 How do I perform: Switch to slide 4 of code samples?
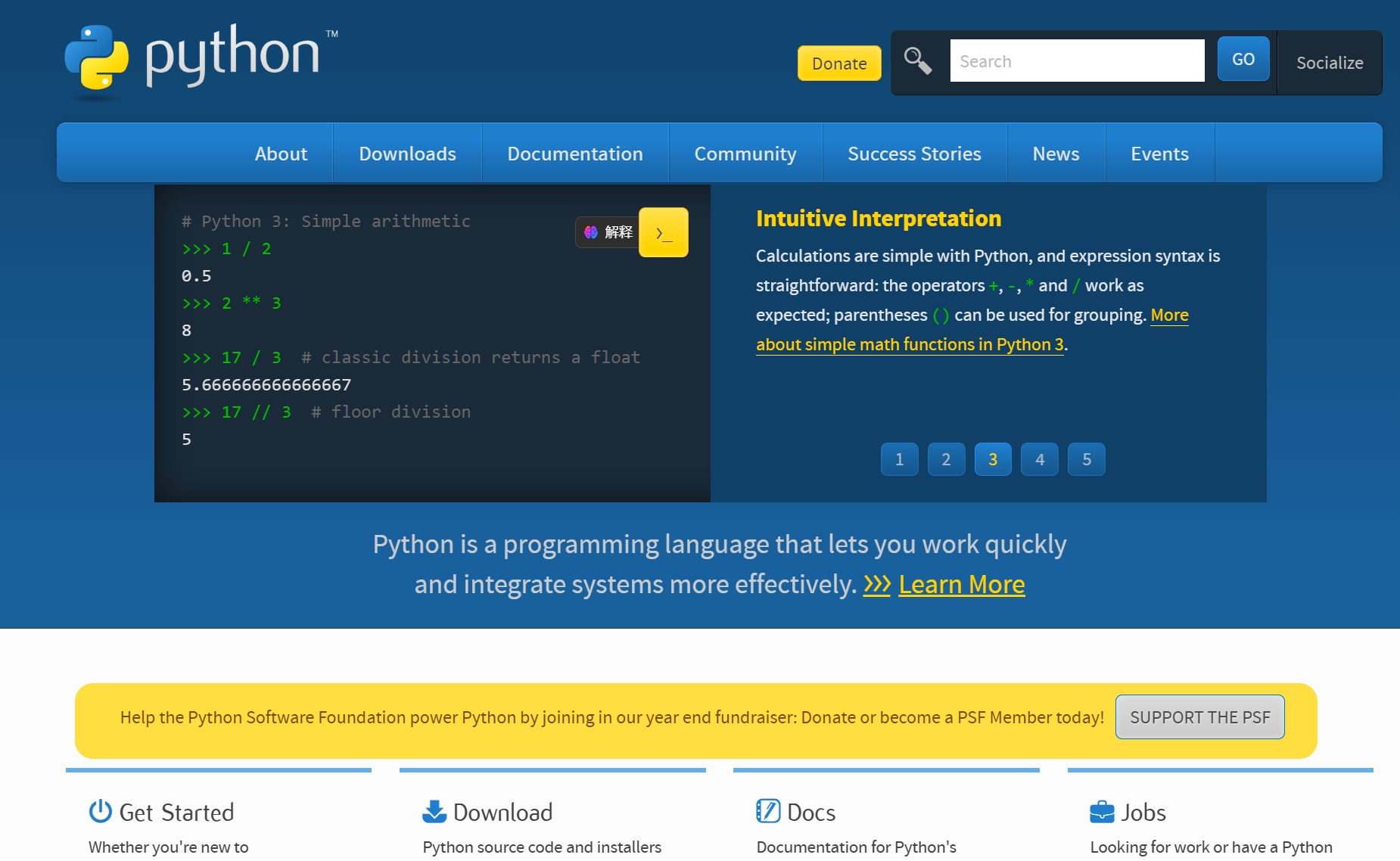click(1040, 459)
